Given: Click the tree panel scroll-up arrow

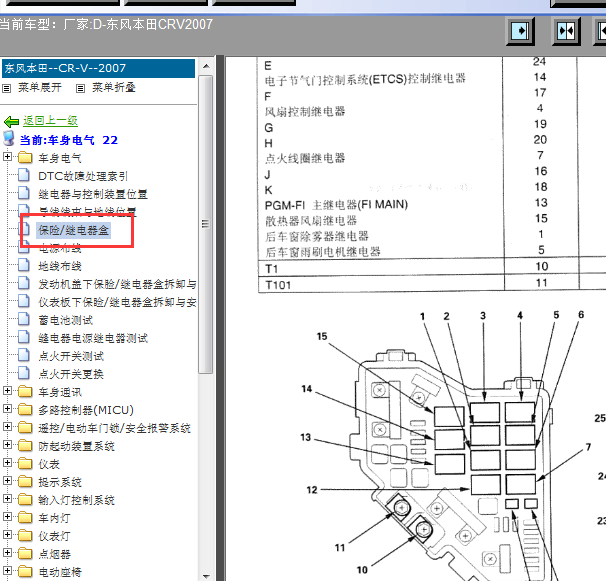Looking at the screenshot, I should coord(206,66).
